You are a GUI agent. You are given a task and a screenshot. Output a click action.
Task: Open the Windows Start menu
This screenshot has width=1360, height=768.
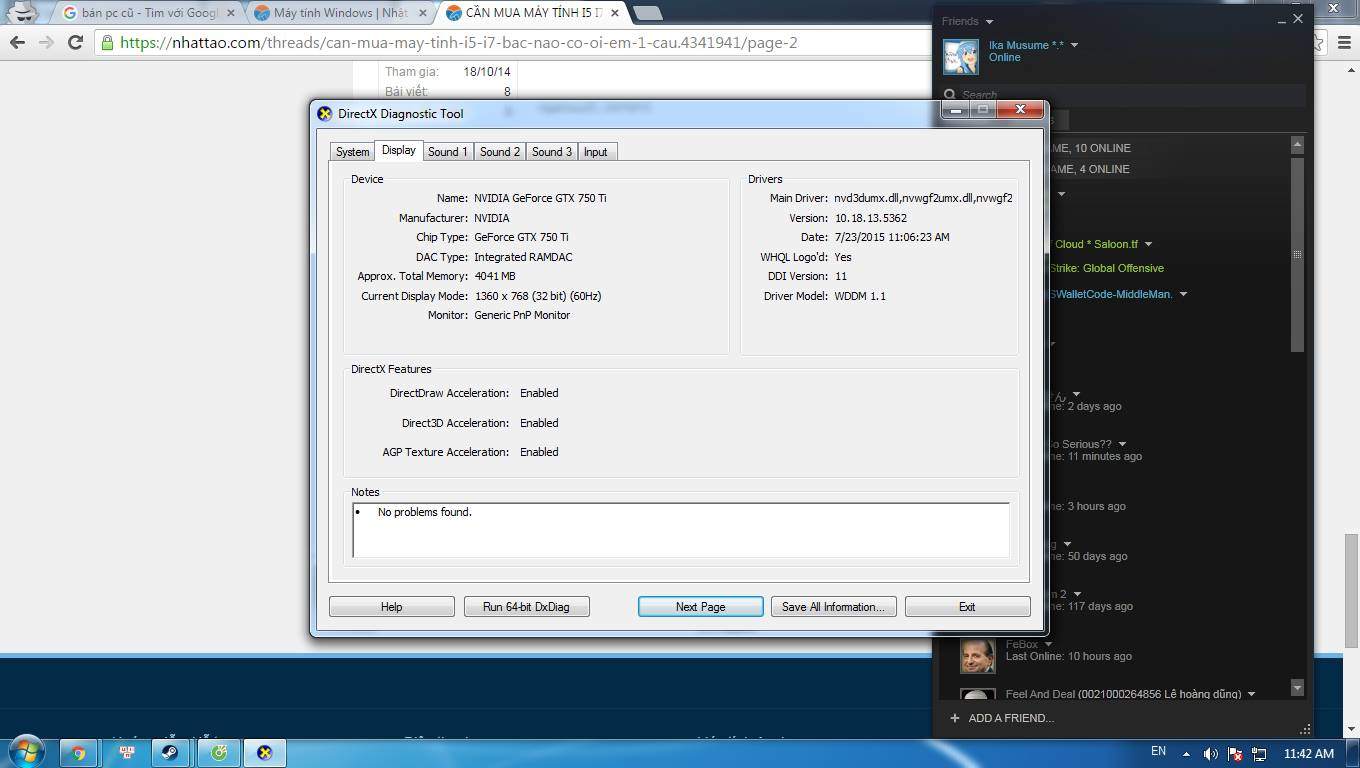point(24,752)
